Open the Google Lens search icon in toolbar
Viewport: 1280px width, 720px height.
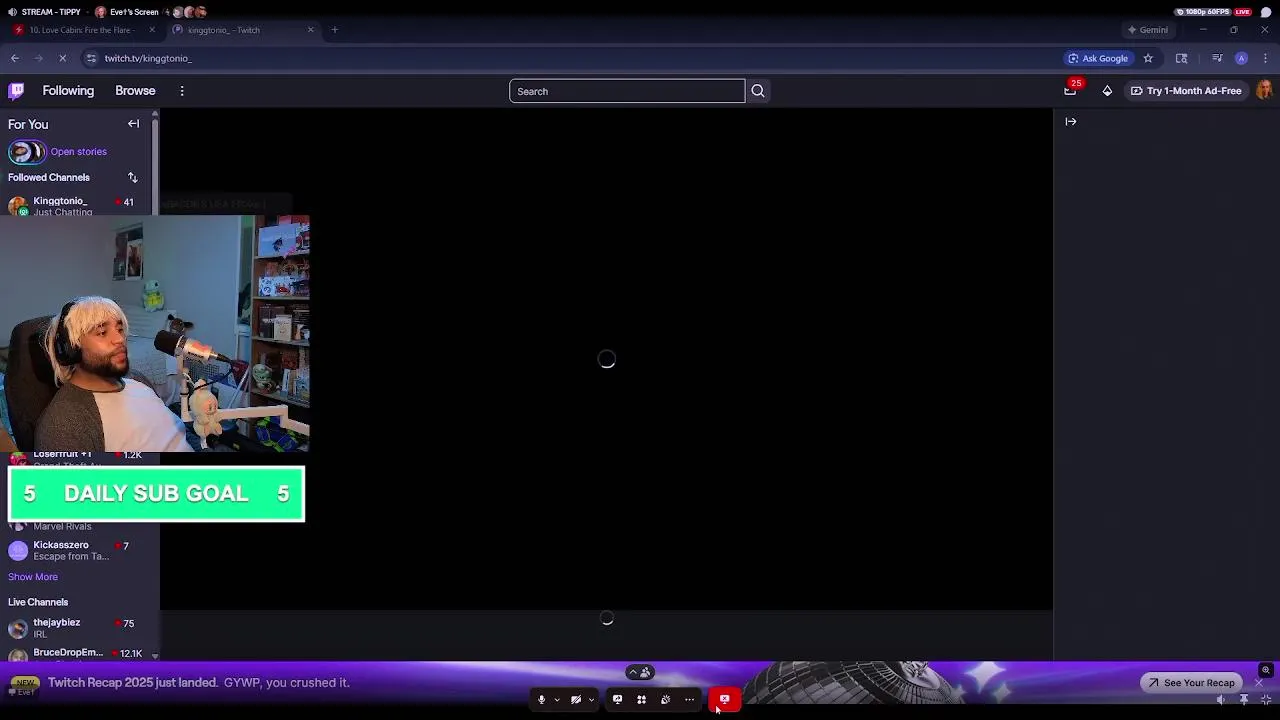(1181, 58)
